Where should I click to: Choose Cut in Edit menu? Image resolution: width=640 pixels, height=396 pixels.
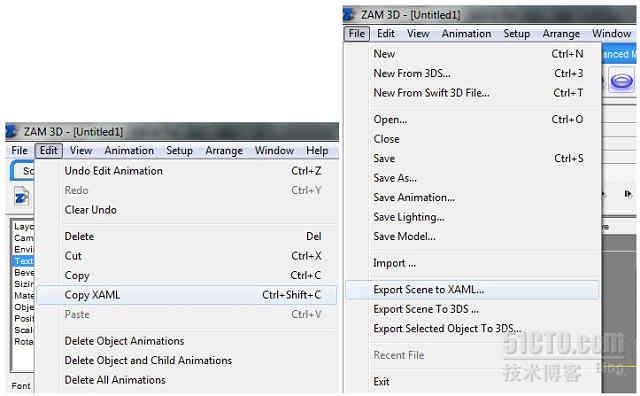[x=187, y=256]
